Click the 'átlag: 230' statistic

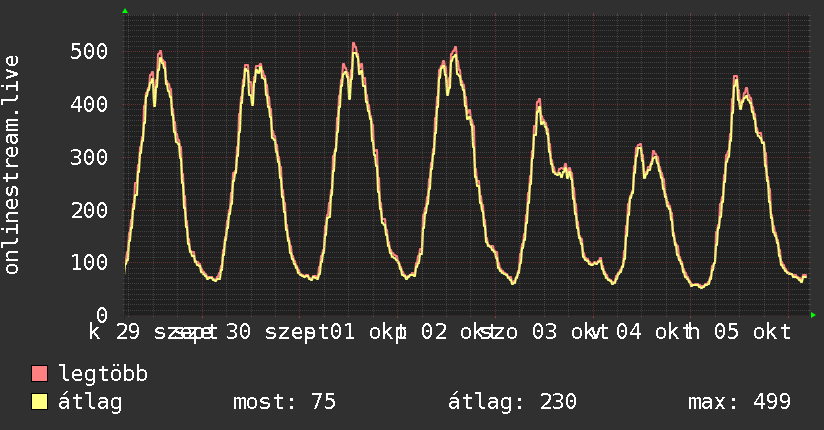click(512, 402)
